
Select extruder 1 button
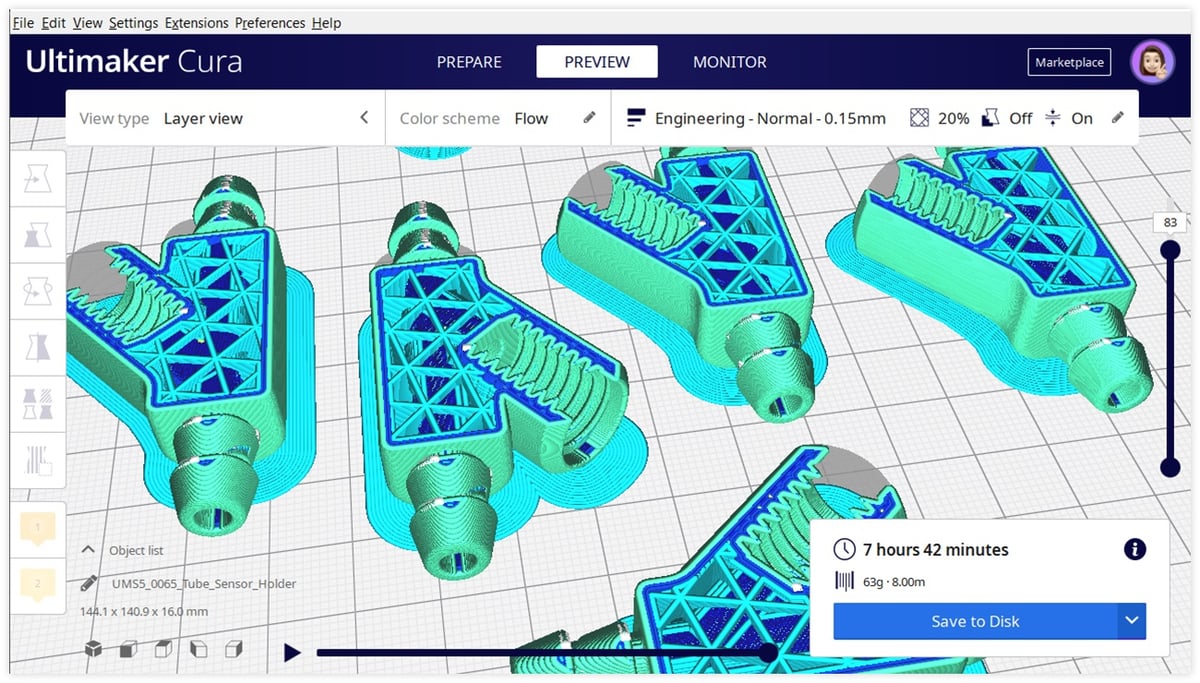pos(38,528)
